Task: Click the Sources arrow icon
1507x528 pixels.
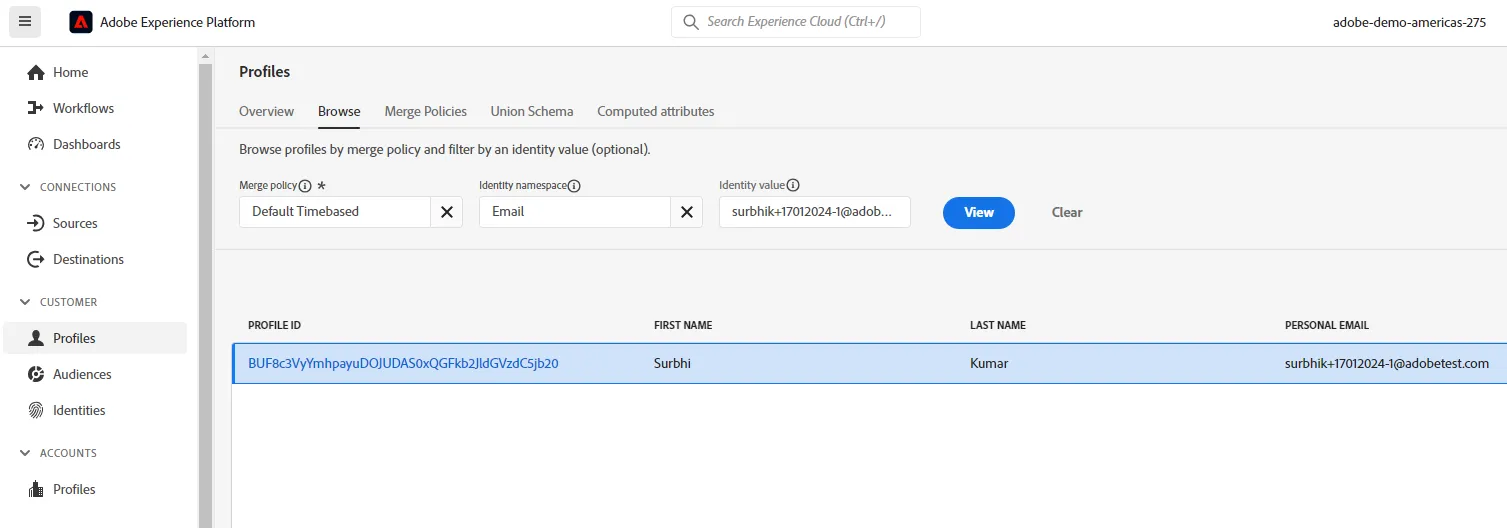Action: pos(36,223)
